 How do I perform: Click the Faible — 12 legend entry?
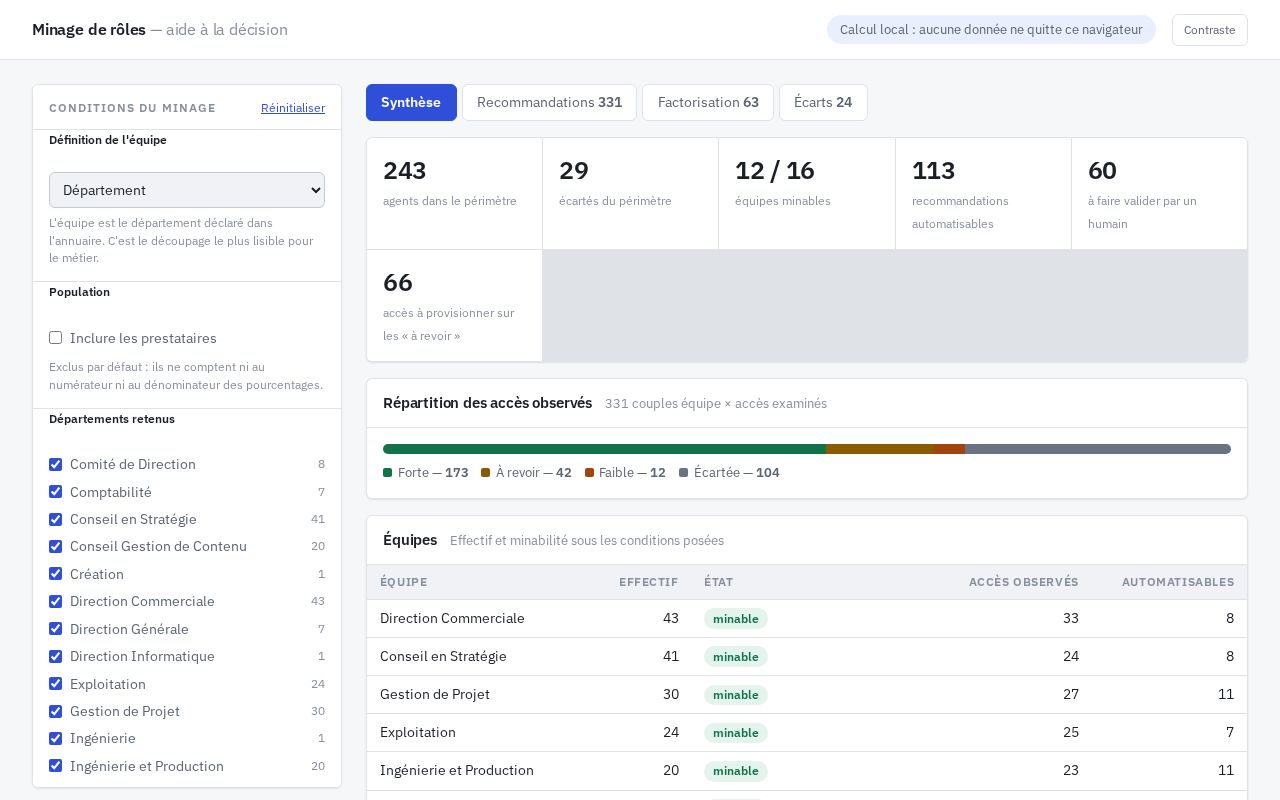[625, 472]
